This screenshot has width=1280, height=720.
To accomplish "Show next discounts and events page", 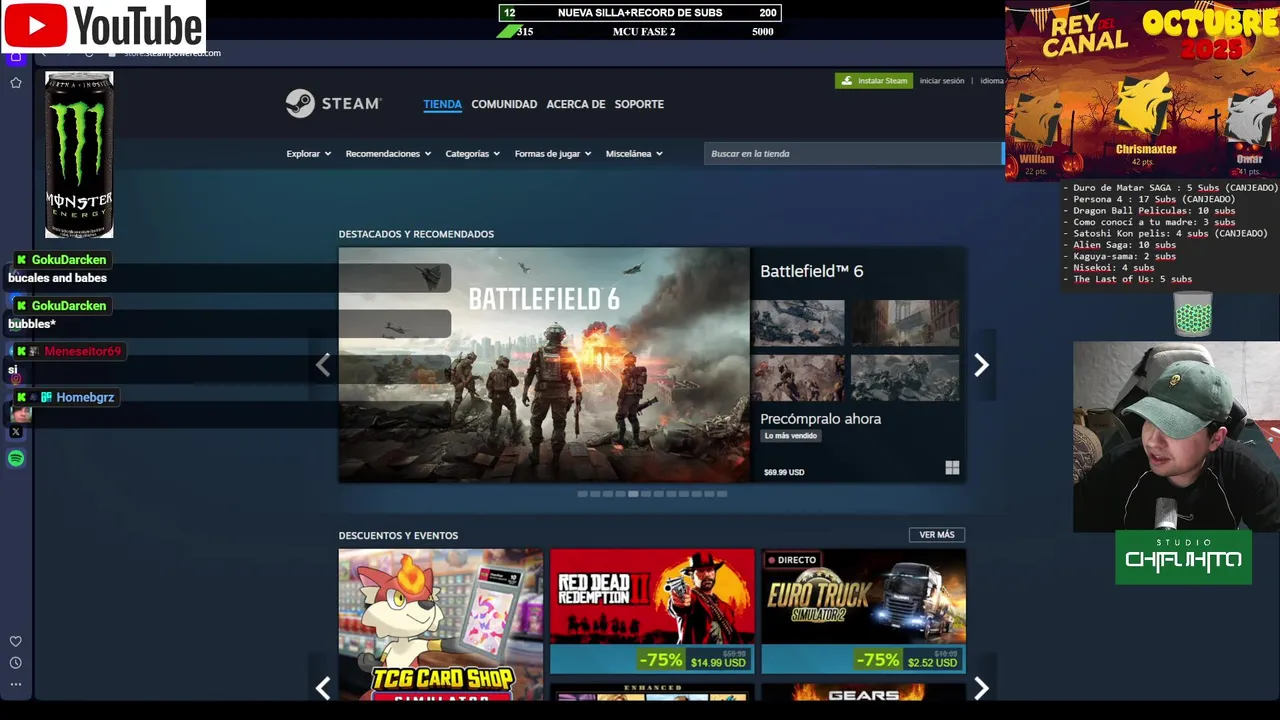I will [981, 688].
